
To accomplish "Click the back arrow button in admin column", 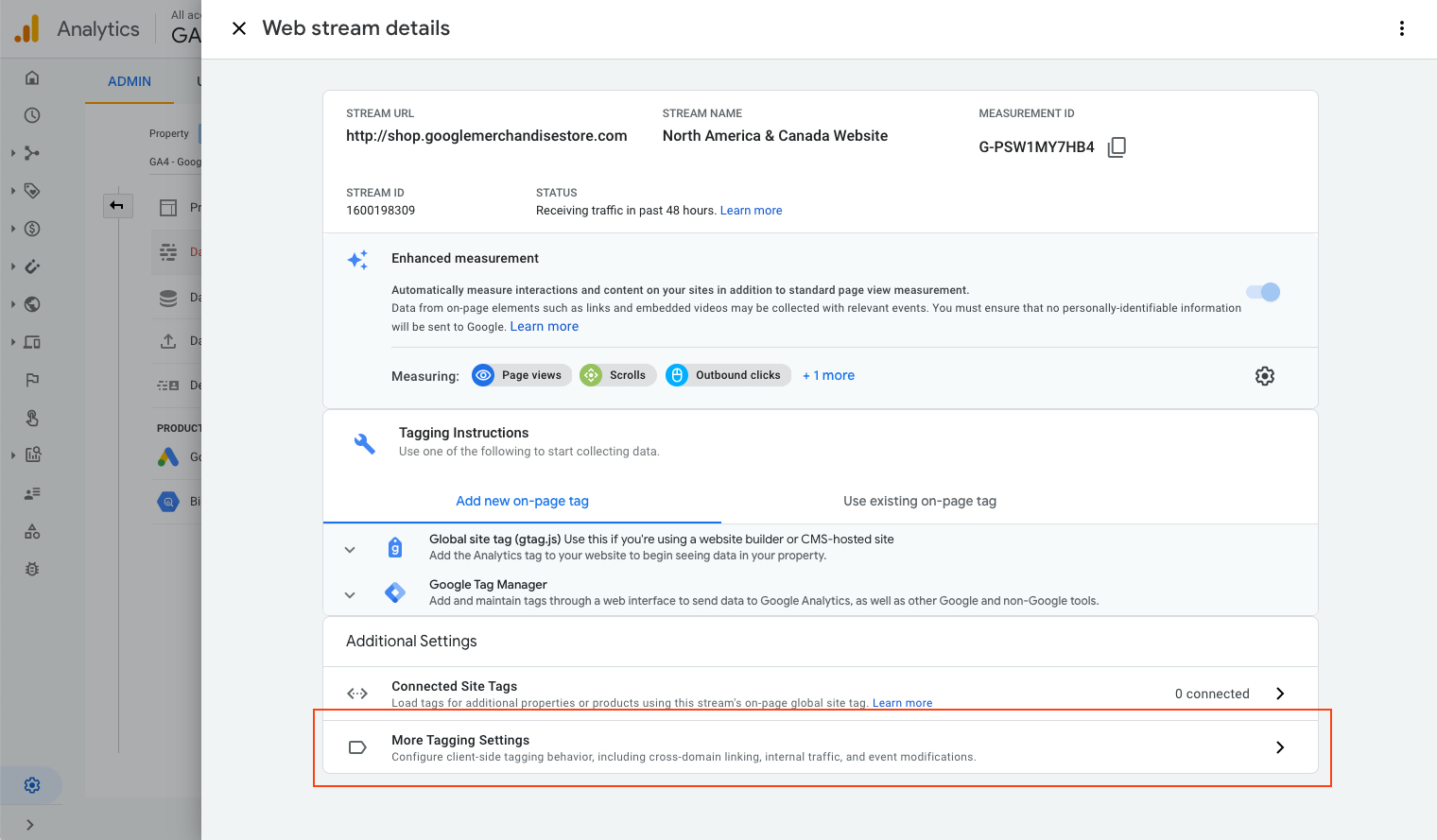I will (117, 205).
